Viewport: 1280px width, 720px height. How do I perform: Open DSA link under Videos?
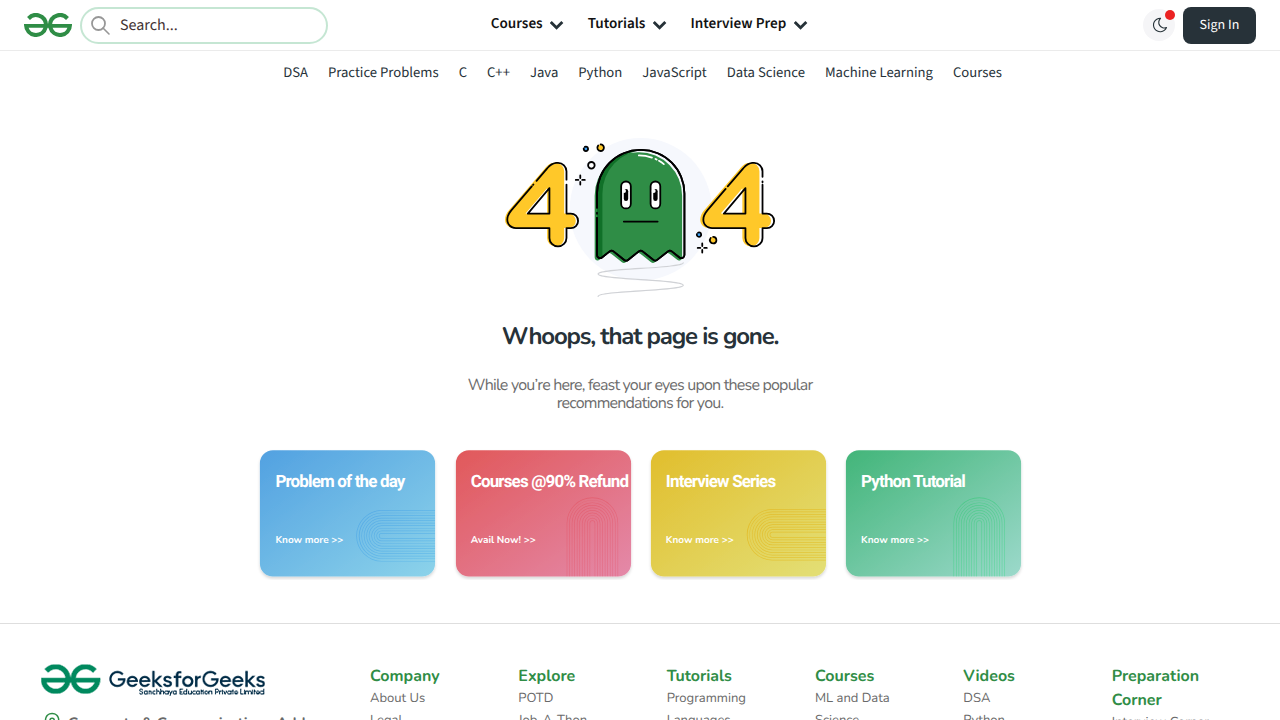(x=976, y=698)
